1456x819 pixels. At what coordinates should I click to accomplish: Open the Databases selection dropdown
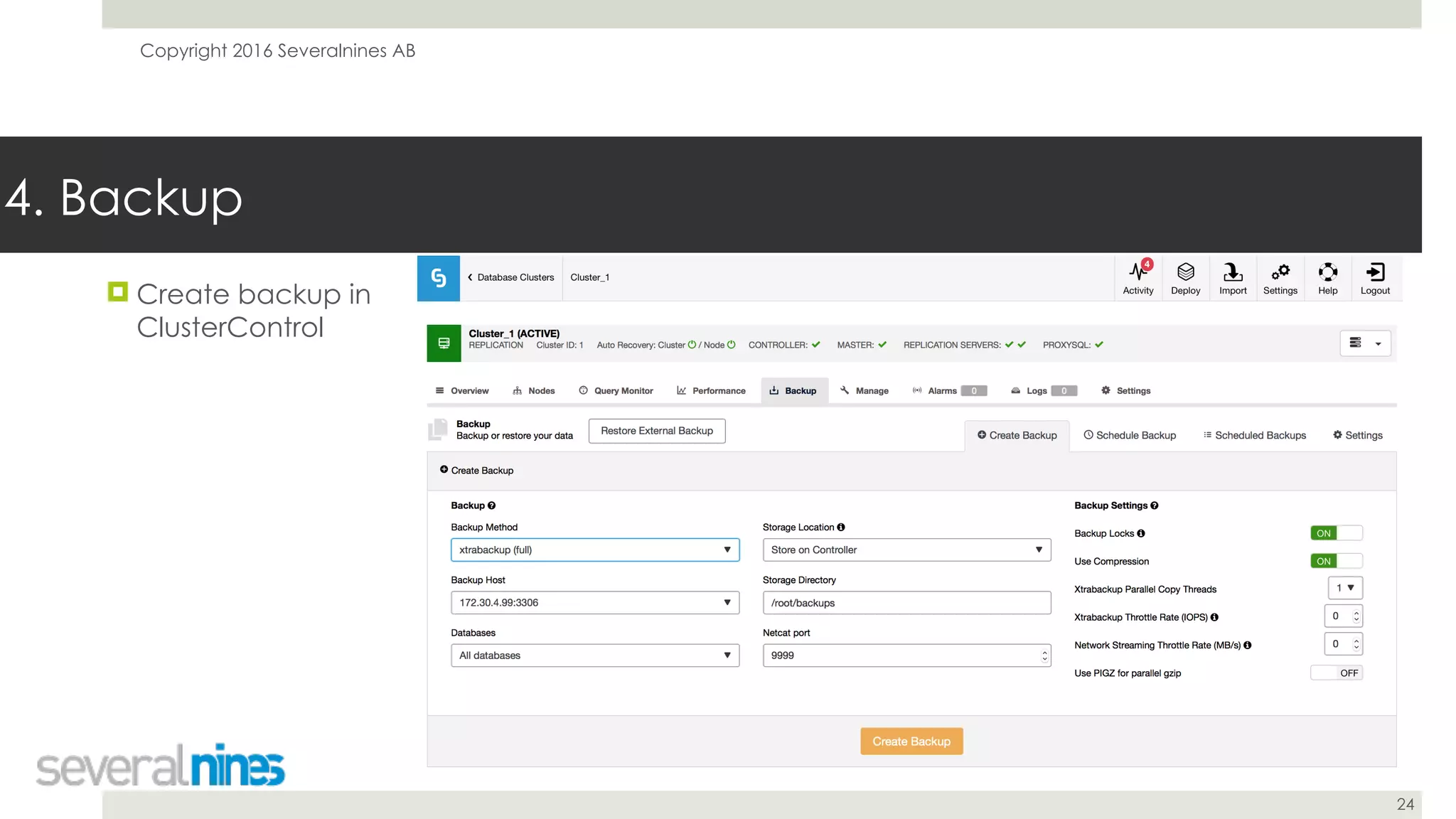(x=594, y=655)
